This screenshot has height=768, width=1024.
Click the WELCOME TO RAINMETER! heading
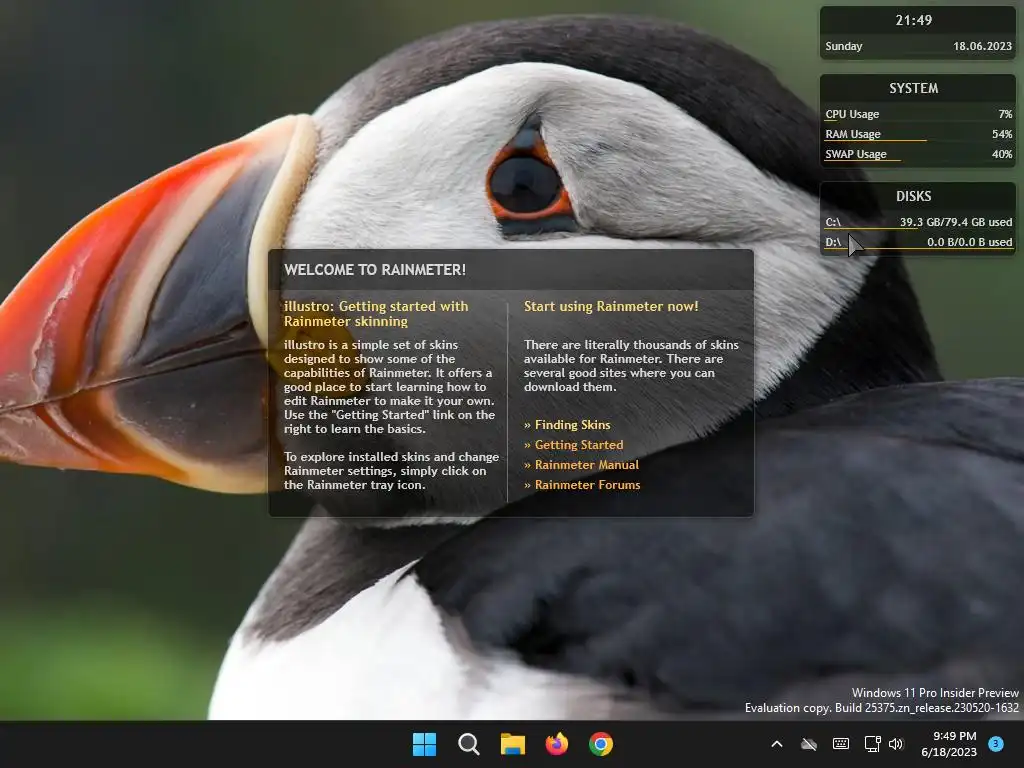pos(375,270)
